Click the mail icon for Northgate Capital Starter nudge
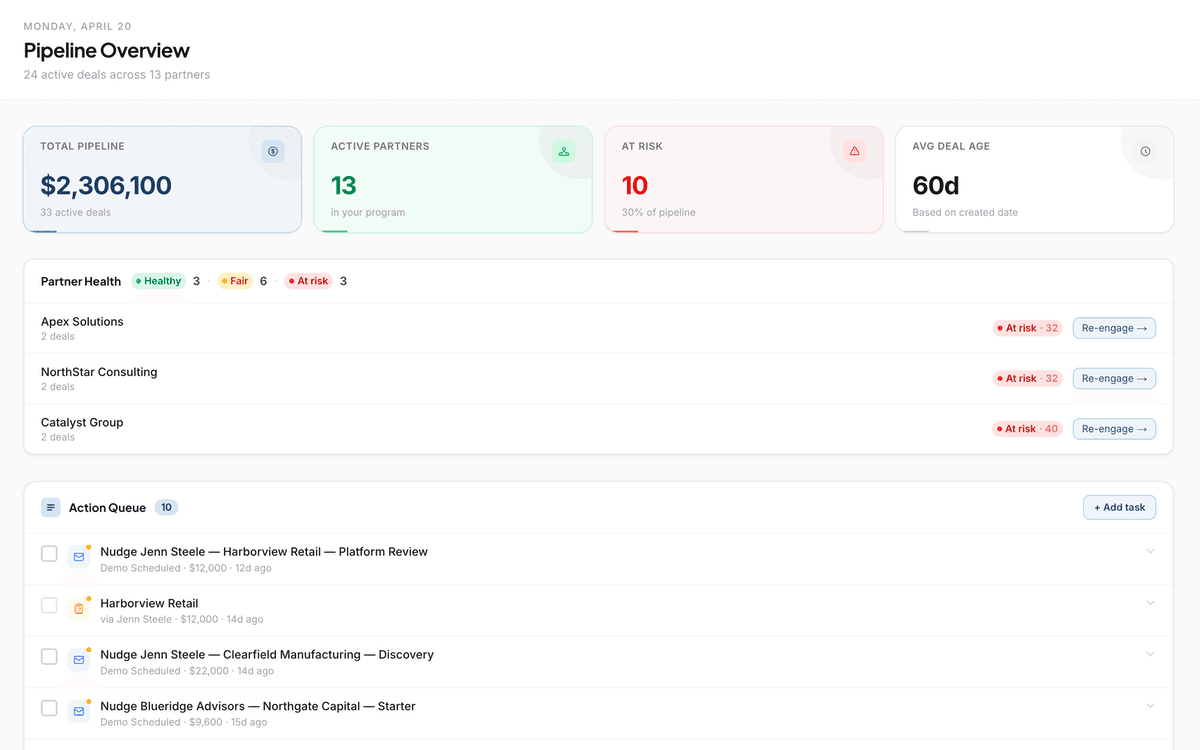1200x750 pixels. [x=78, y=711]
